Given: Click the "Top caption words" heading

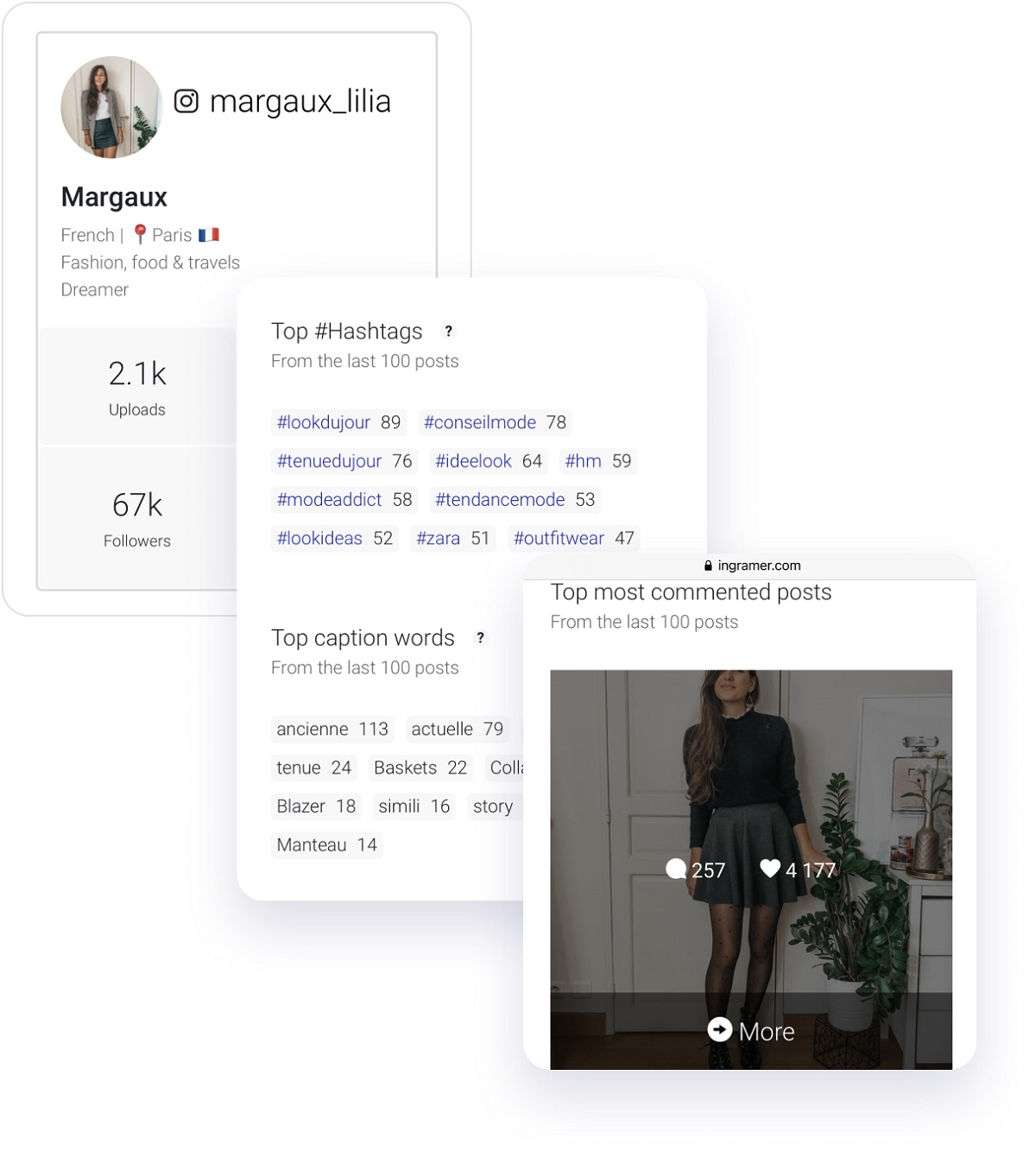Looking at the screenshot, I should pyautogui.click(x=363, y=638).
